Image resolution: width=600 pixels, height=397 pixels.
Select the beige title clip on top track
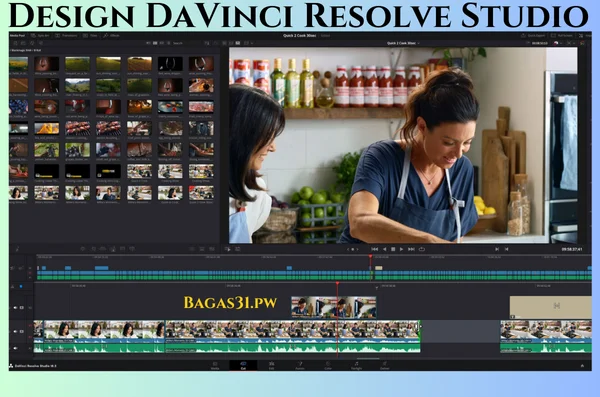[550, 307]
